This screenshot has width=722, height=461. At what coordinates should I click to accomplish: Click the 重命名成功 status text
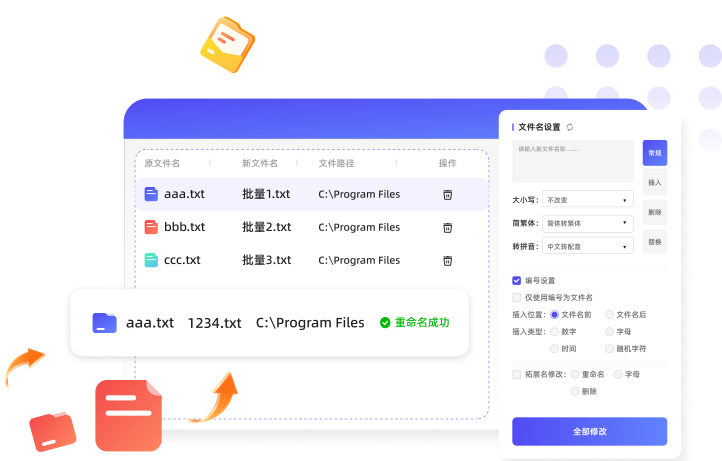pyautogui.click(x=422, y=322)
